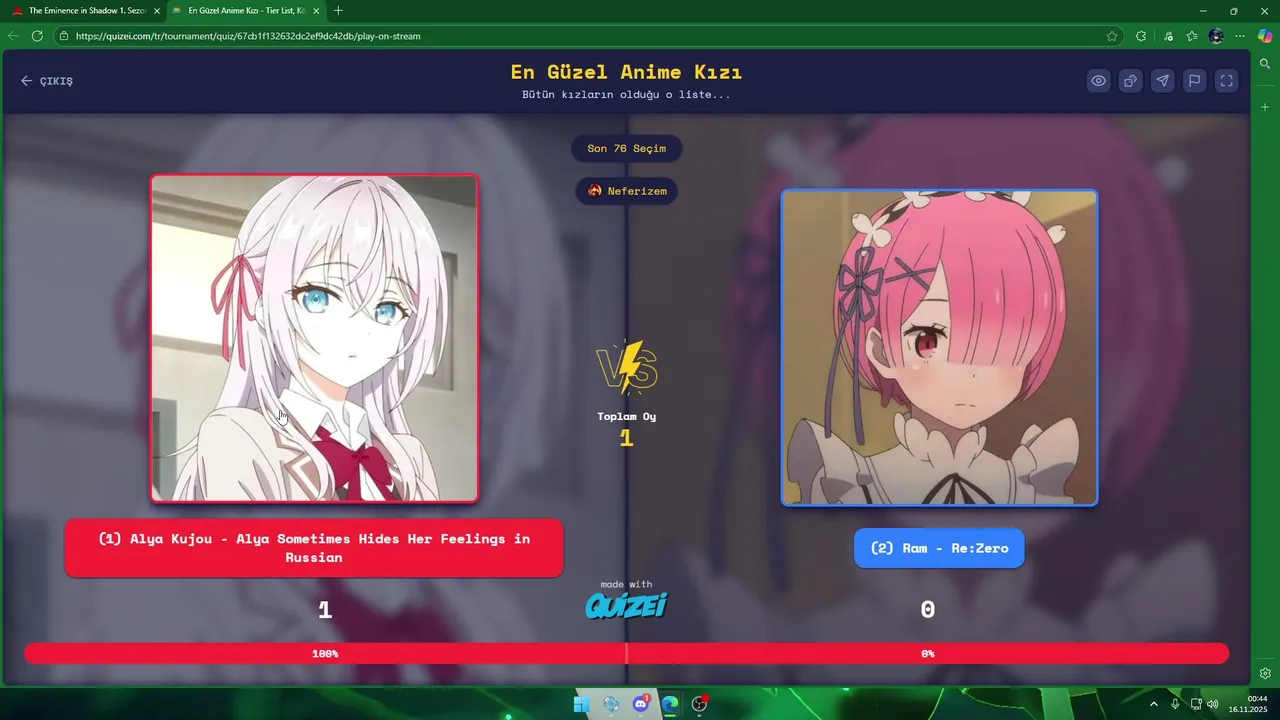Click the Alya vote count 1
The width and height of the screenshot is (1280, 720).
coord(325,610)
